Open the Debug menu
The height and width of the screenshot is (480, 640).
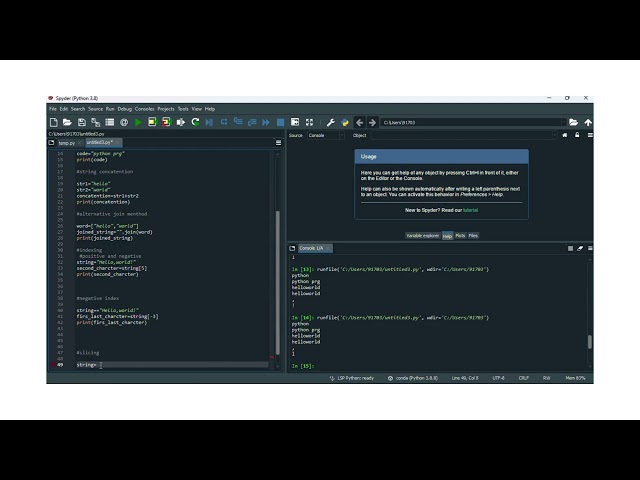coord(124,109)
